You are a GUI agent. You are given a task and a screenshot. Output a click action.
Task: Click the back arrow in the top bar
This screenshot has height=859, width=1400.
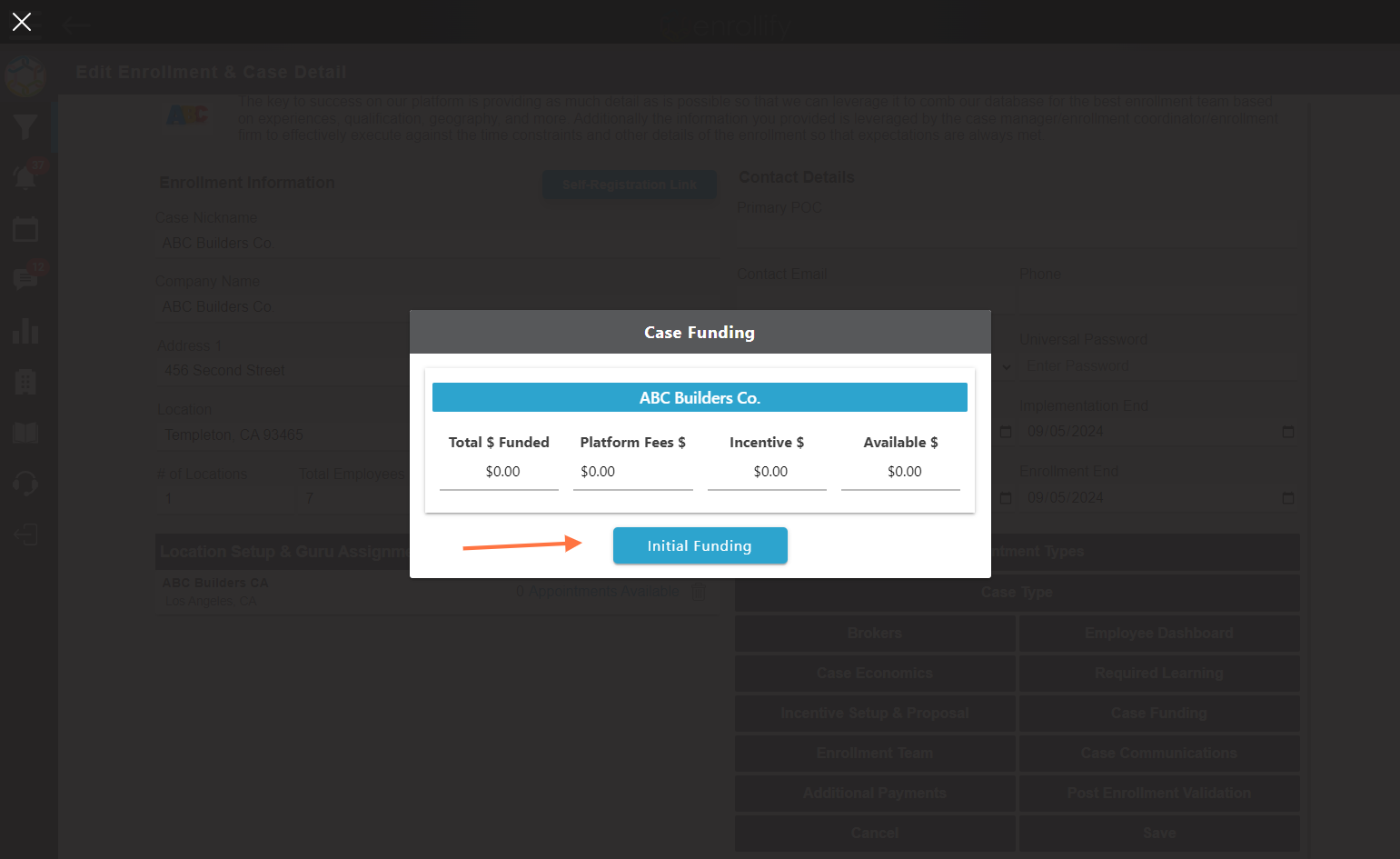[76, 25]
